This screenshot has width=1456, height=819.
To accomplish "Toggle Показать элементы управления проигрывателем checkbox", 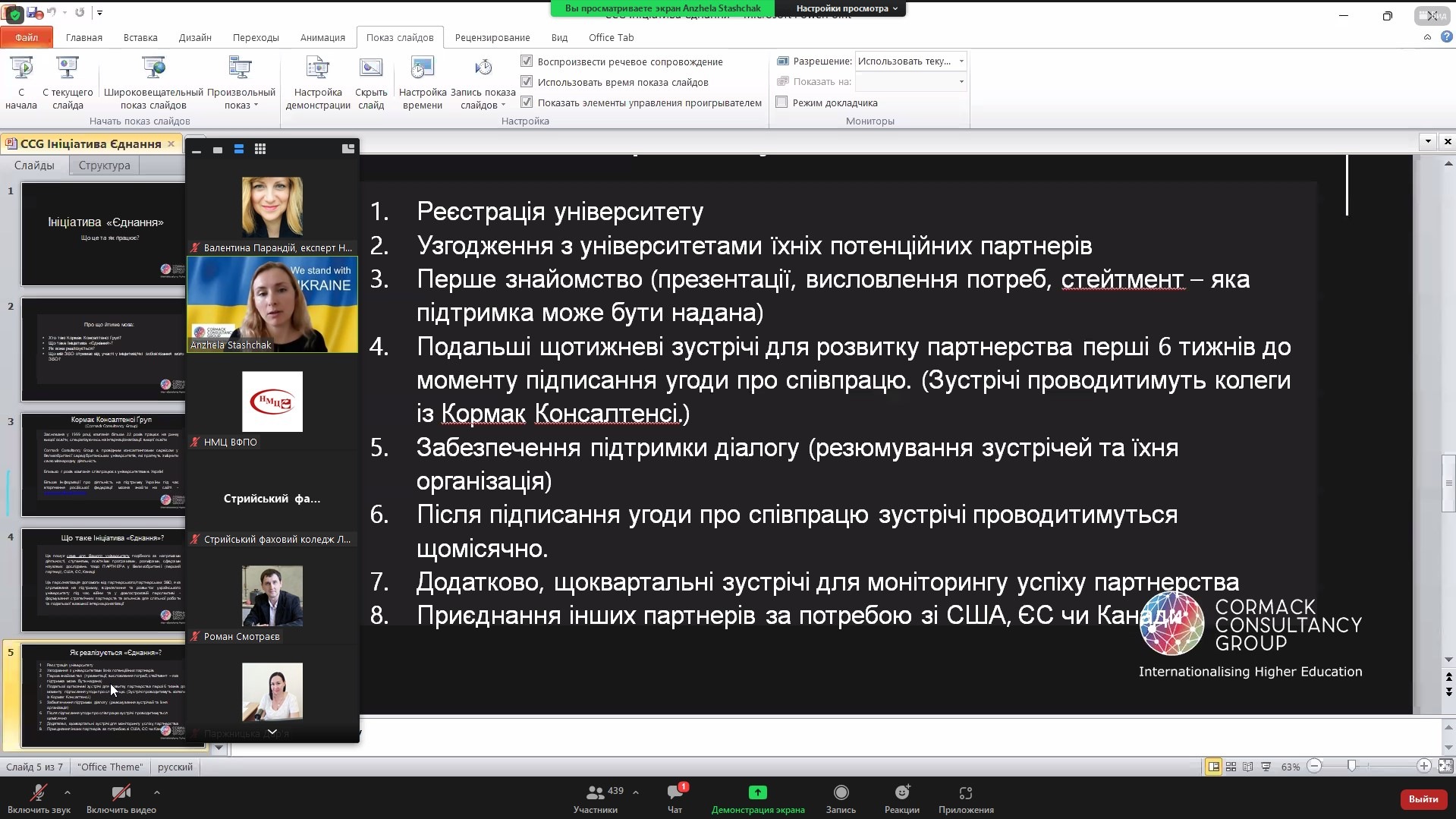I will (x=527, y=102).
